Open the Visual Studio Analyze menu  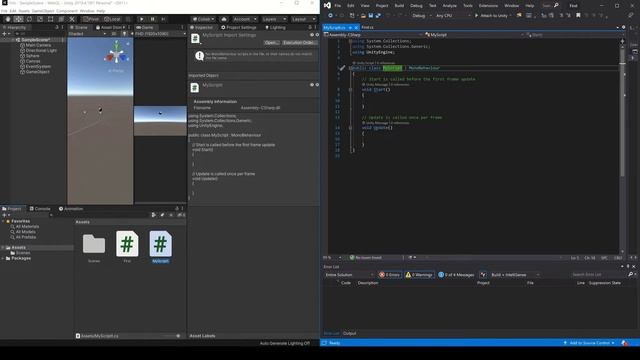coord(449,6)
